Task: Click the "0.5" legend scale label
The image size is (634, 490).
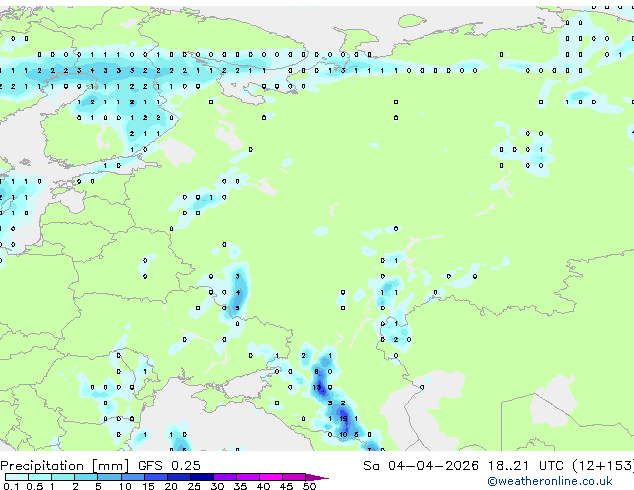Action: (x=35, y=486)
